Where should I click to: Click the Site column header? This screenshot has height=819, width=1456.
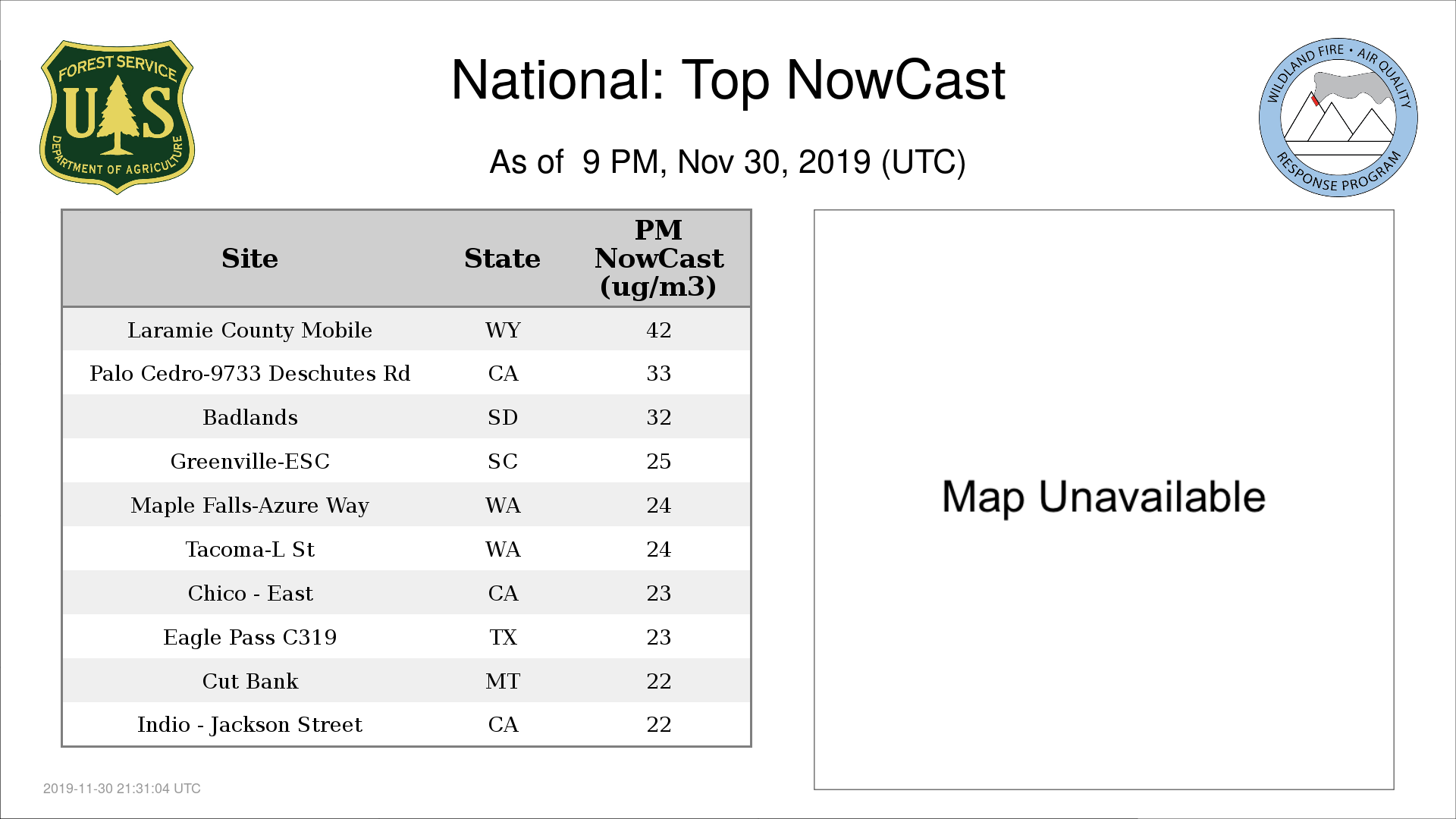click(249, 259)
